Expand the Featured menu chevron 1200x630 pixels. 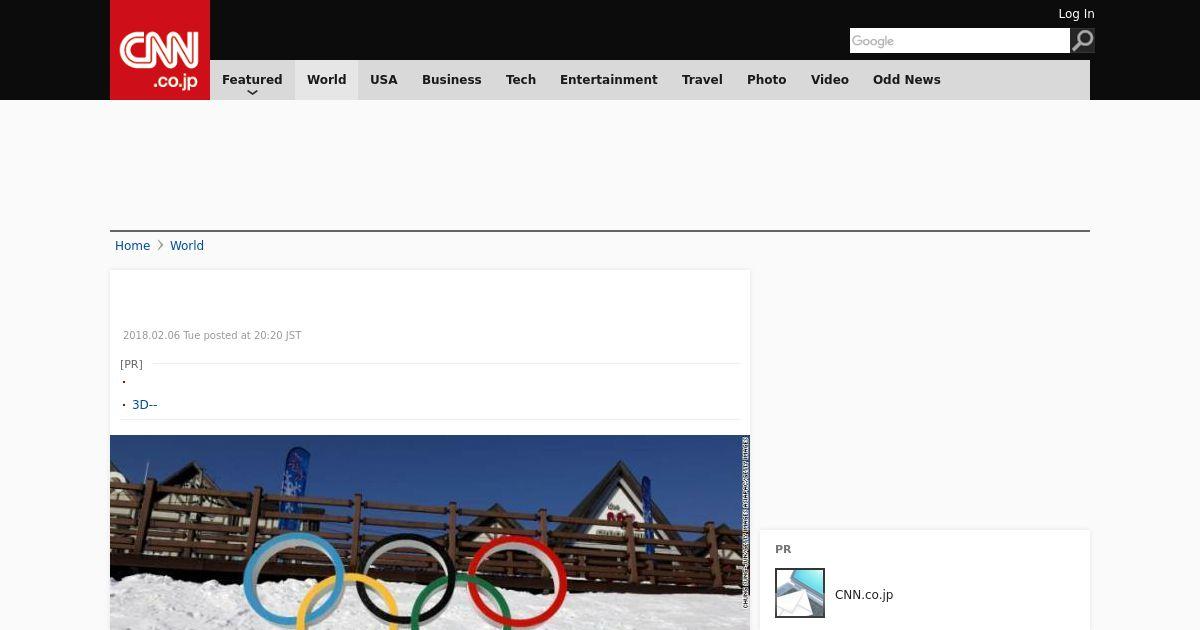pos(252,92)
